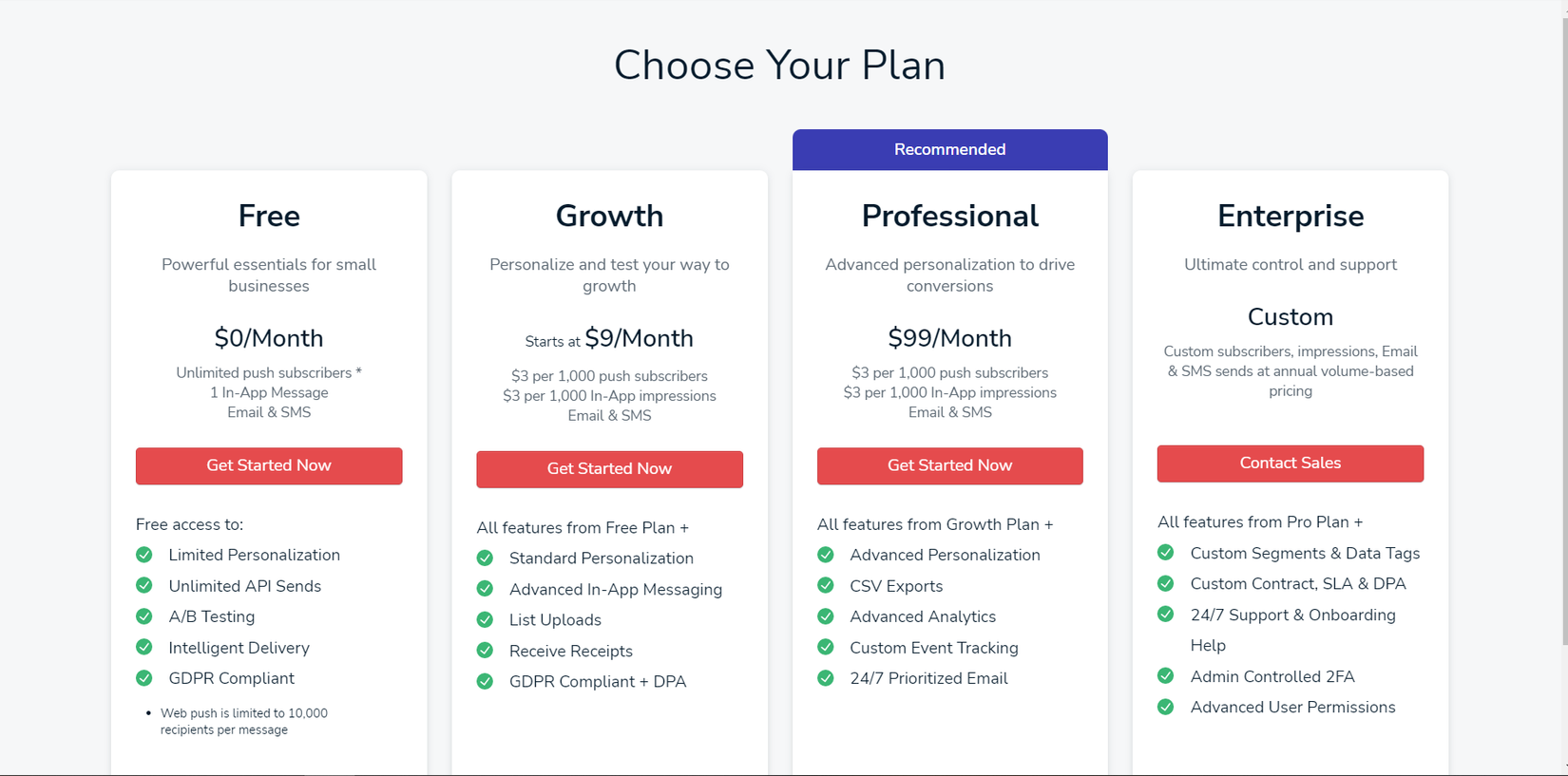Click the checkmark beside GDPR Compliant + DPA

coord(485,682)
